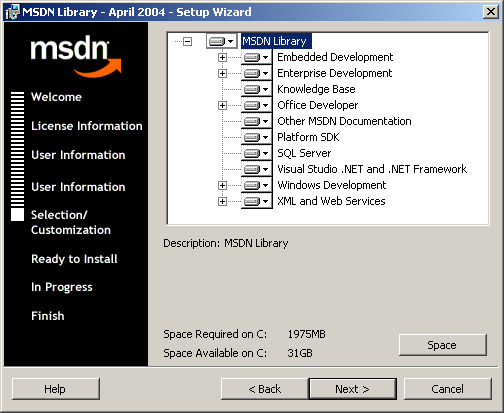Go back with the Back button

point(265,389)
